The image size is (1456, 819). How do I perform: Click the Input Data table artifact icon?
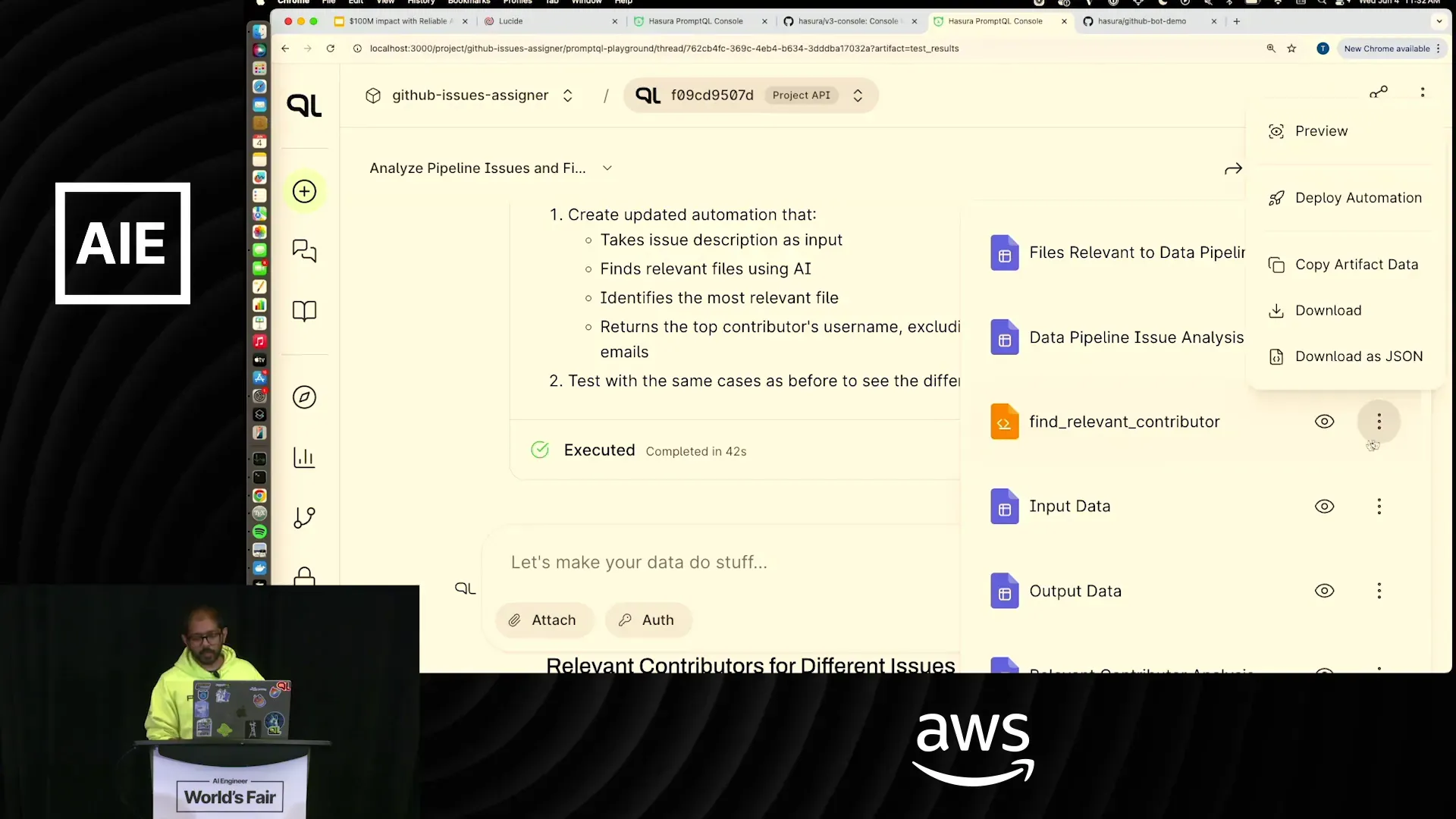tap(1004, 507)
